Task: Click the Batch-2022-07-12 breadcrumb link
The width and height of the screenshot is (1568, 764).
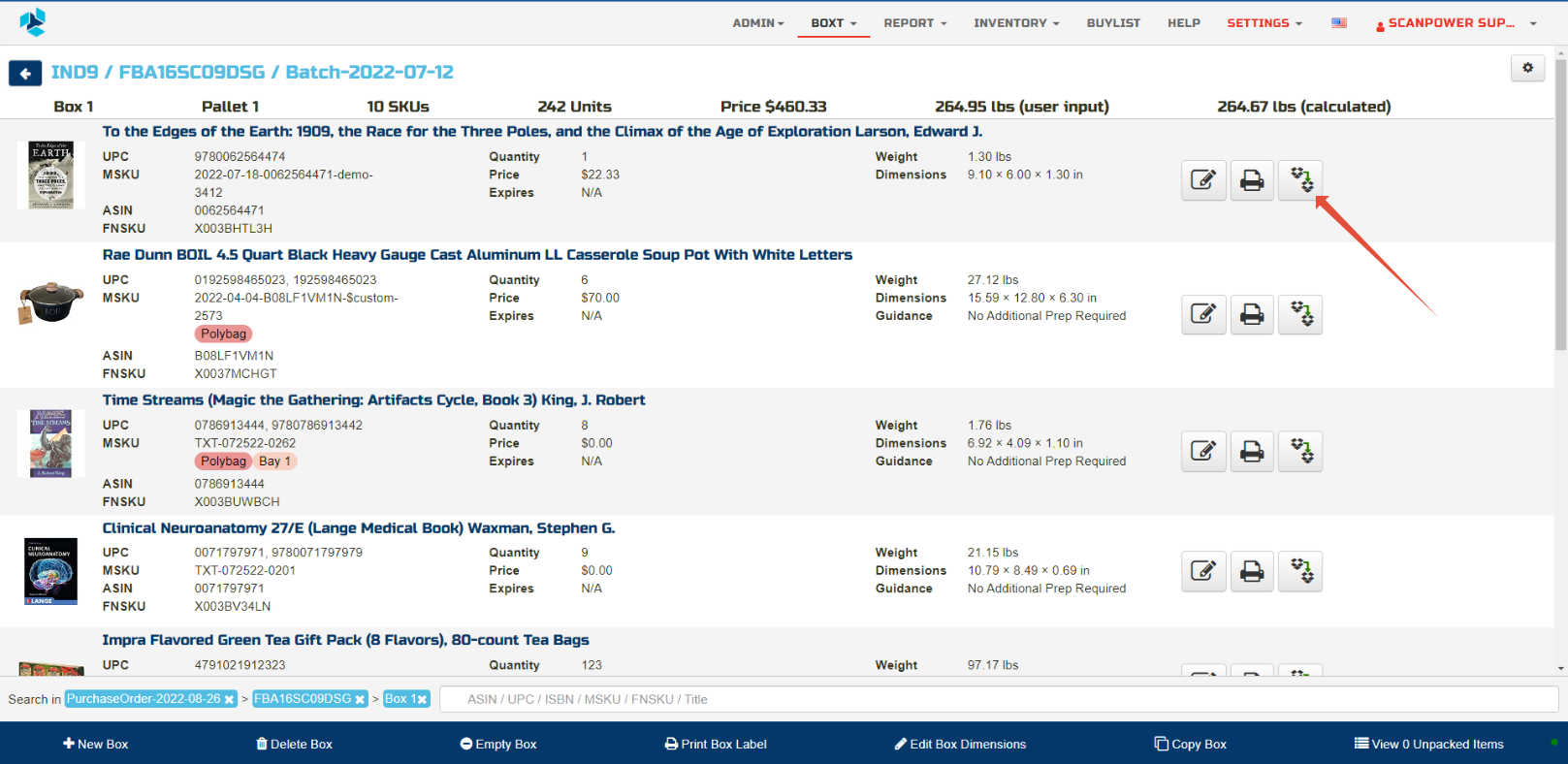Action: point(369,73)
